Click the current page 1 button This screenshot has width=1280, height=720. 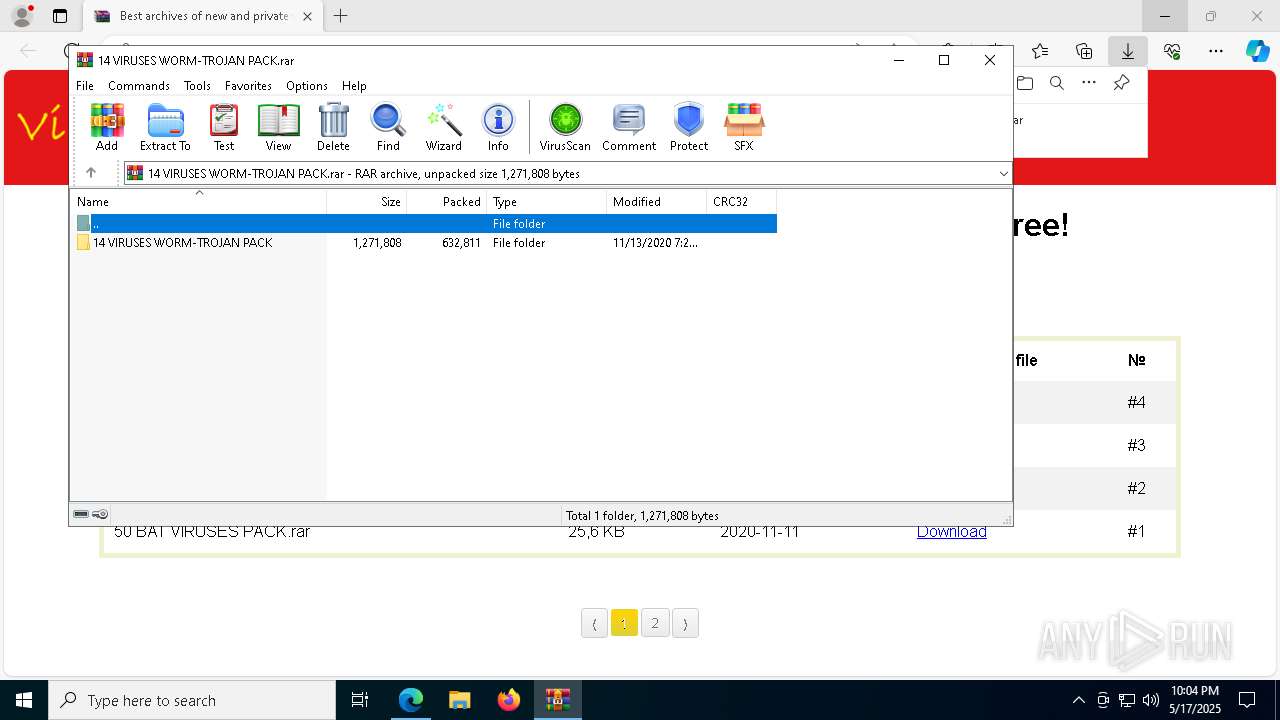click(x=624, y=623)
